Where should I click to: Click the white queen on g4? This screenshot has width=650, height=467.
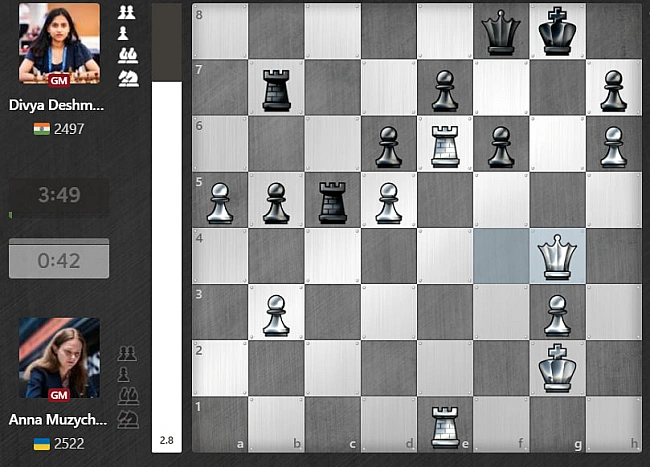557,256
